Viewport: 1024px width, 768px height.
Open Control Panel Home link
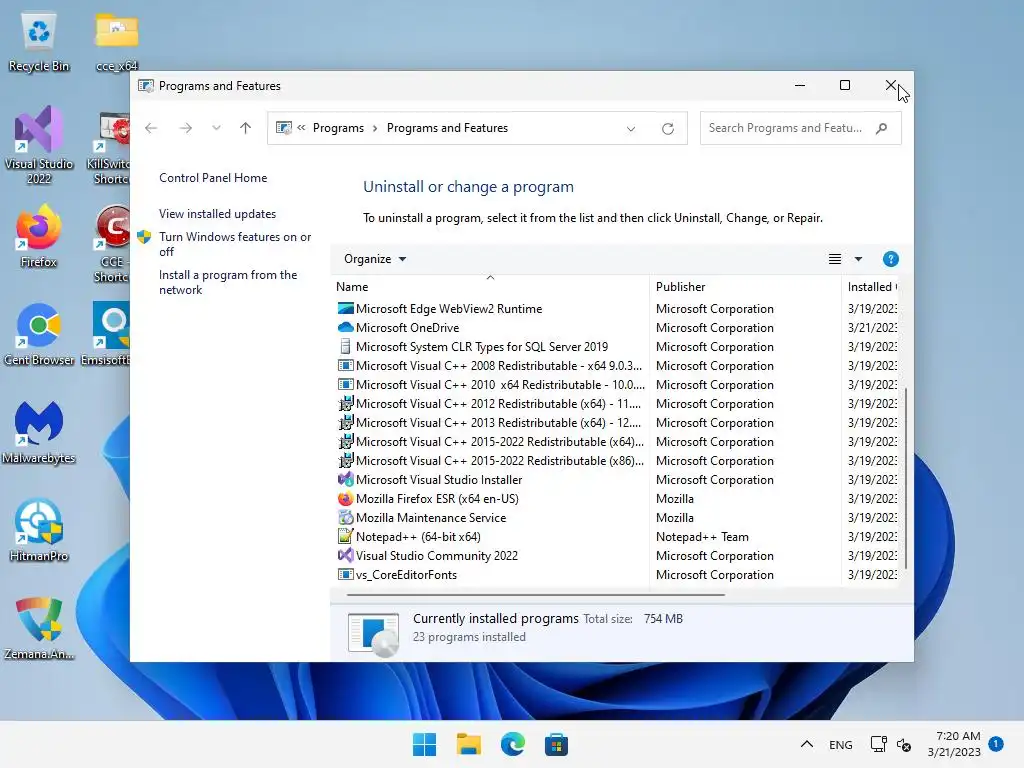point(213,178)
